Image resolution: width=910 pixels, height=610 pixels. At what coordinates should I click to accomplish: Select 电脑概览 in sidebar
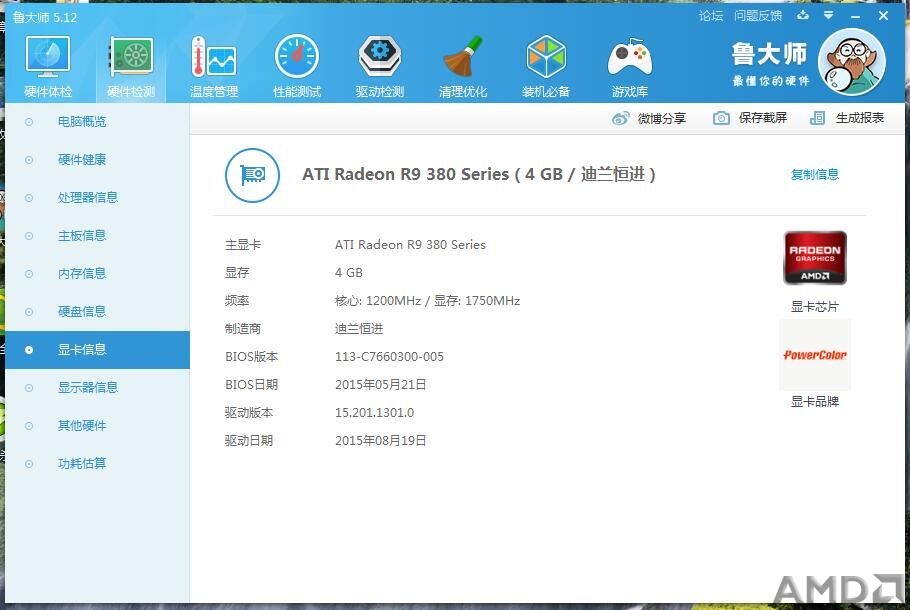(x=98, y=122)
